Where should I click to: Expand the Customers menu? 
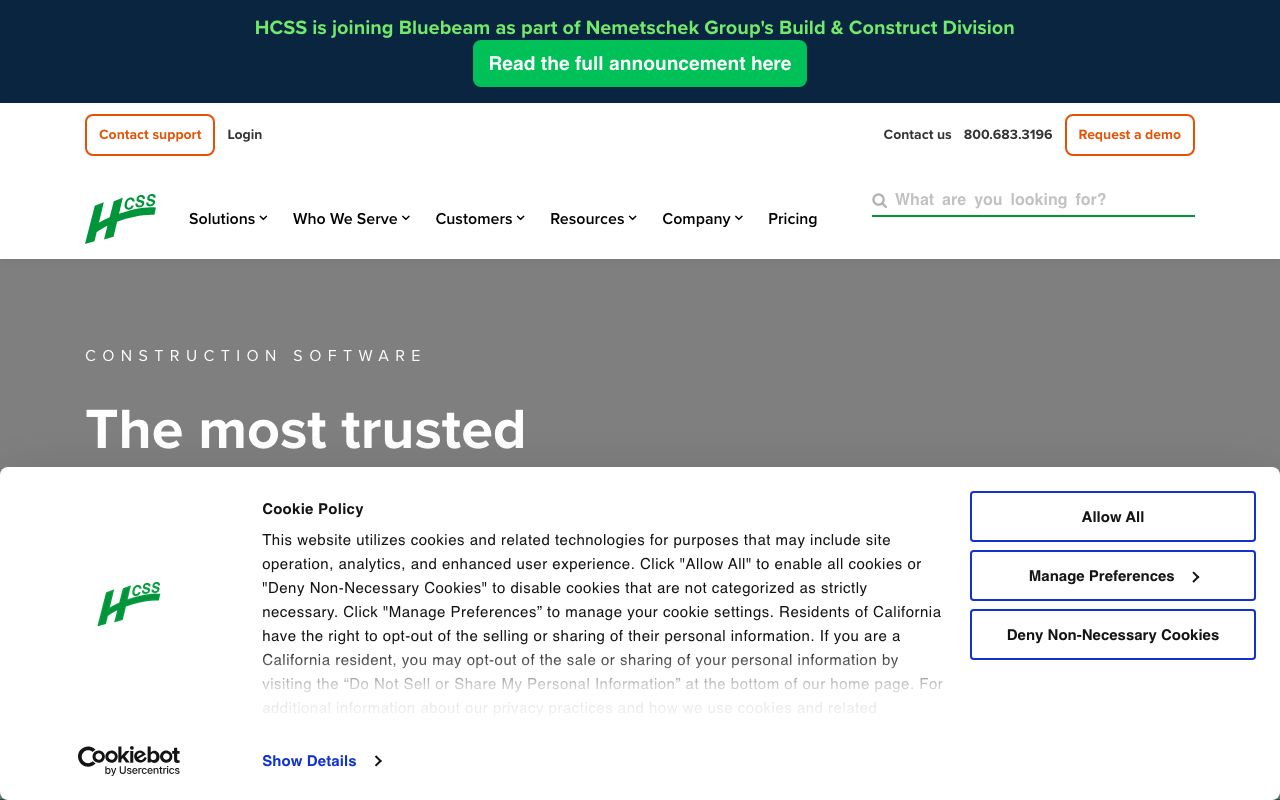point(480,218)
